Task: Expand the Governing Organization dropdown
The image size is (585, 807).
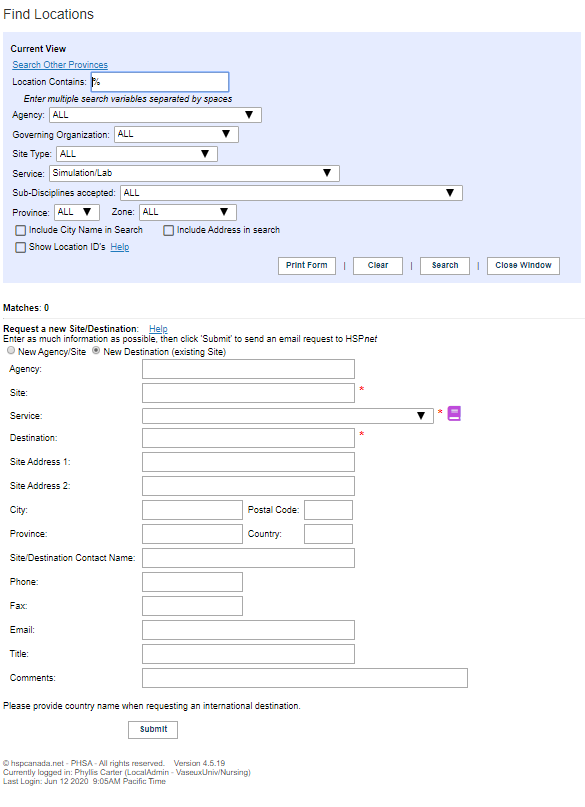Action: click(x=176, y=134)
